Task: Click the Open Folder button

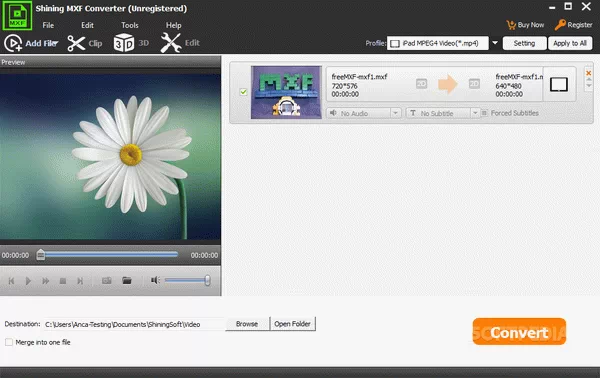Action: pyautogui.click(x=292, y=324)
